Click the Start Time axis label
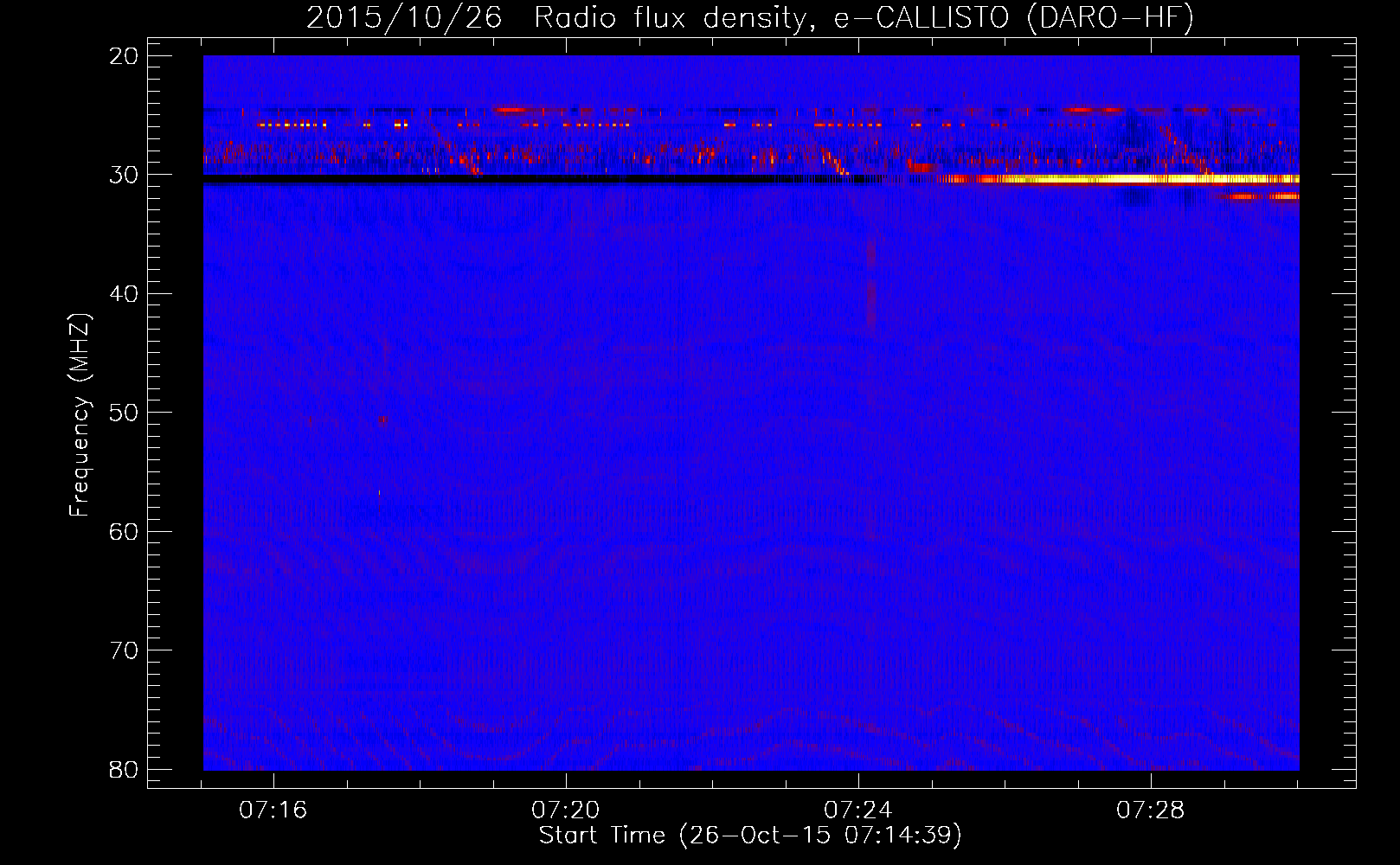This screenshot has width=1400, height=865. [x=750, y=836]
